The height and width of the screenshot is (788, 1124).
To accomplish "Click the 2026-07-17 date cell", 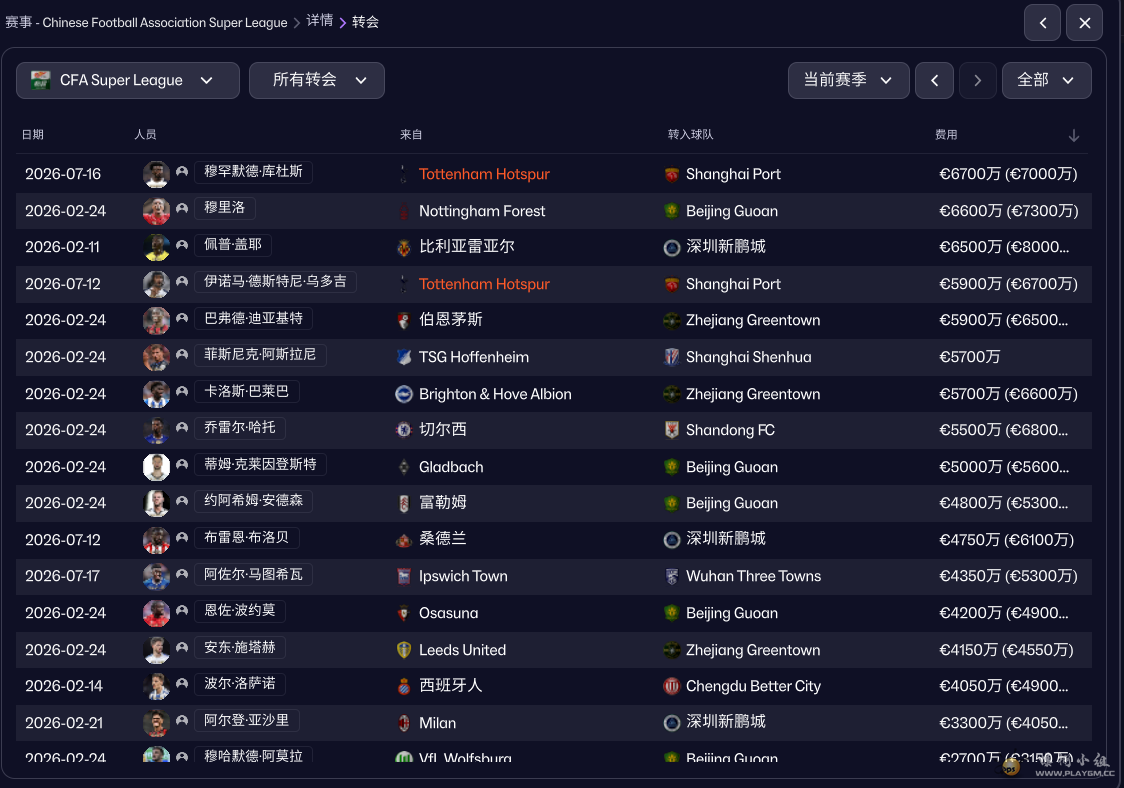I will click(62, 576).
